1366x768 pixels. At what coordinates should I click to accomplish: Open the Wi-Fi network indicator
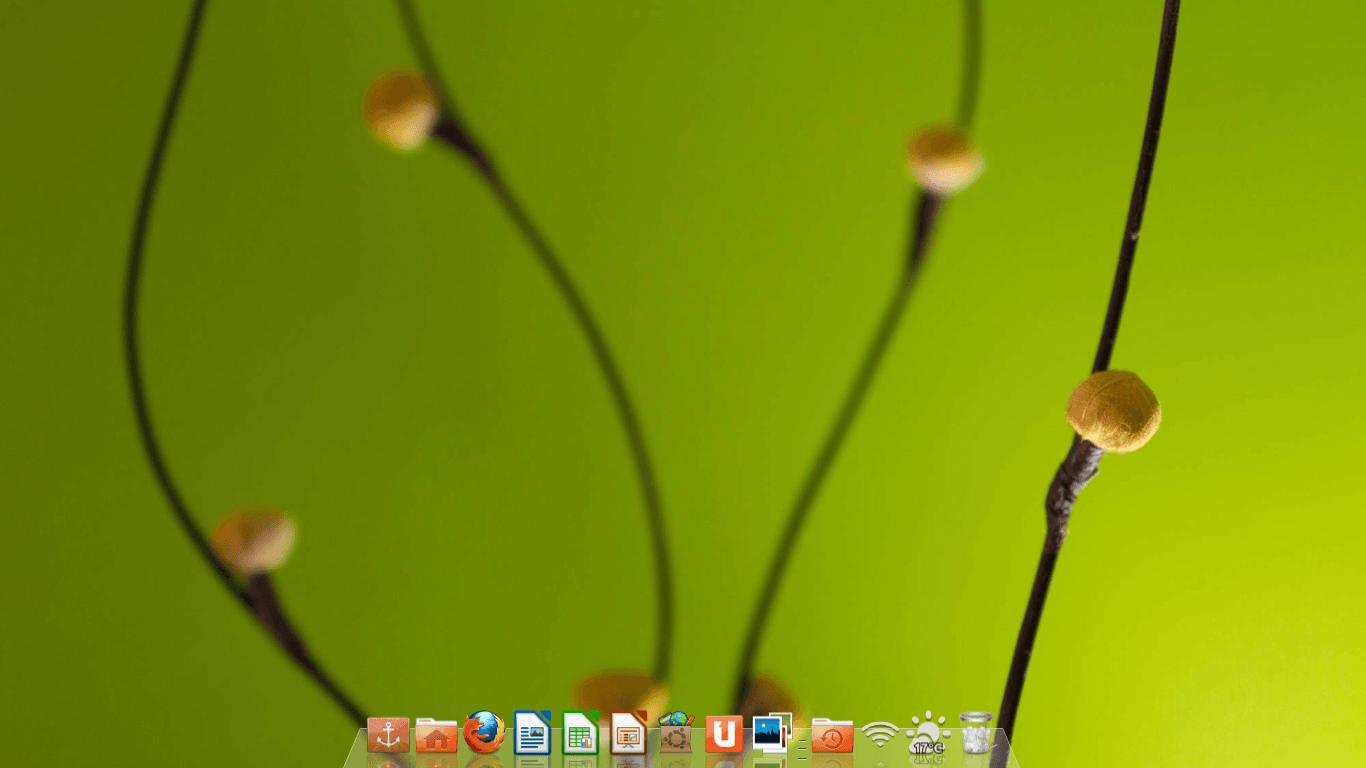click(880, 735)
